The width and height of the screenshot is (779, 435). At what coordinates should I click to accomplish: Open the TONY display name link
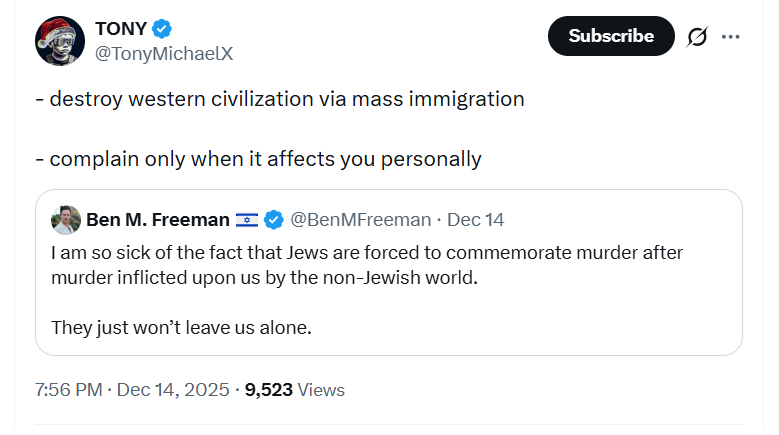point(119,28)
